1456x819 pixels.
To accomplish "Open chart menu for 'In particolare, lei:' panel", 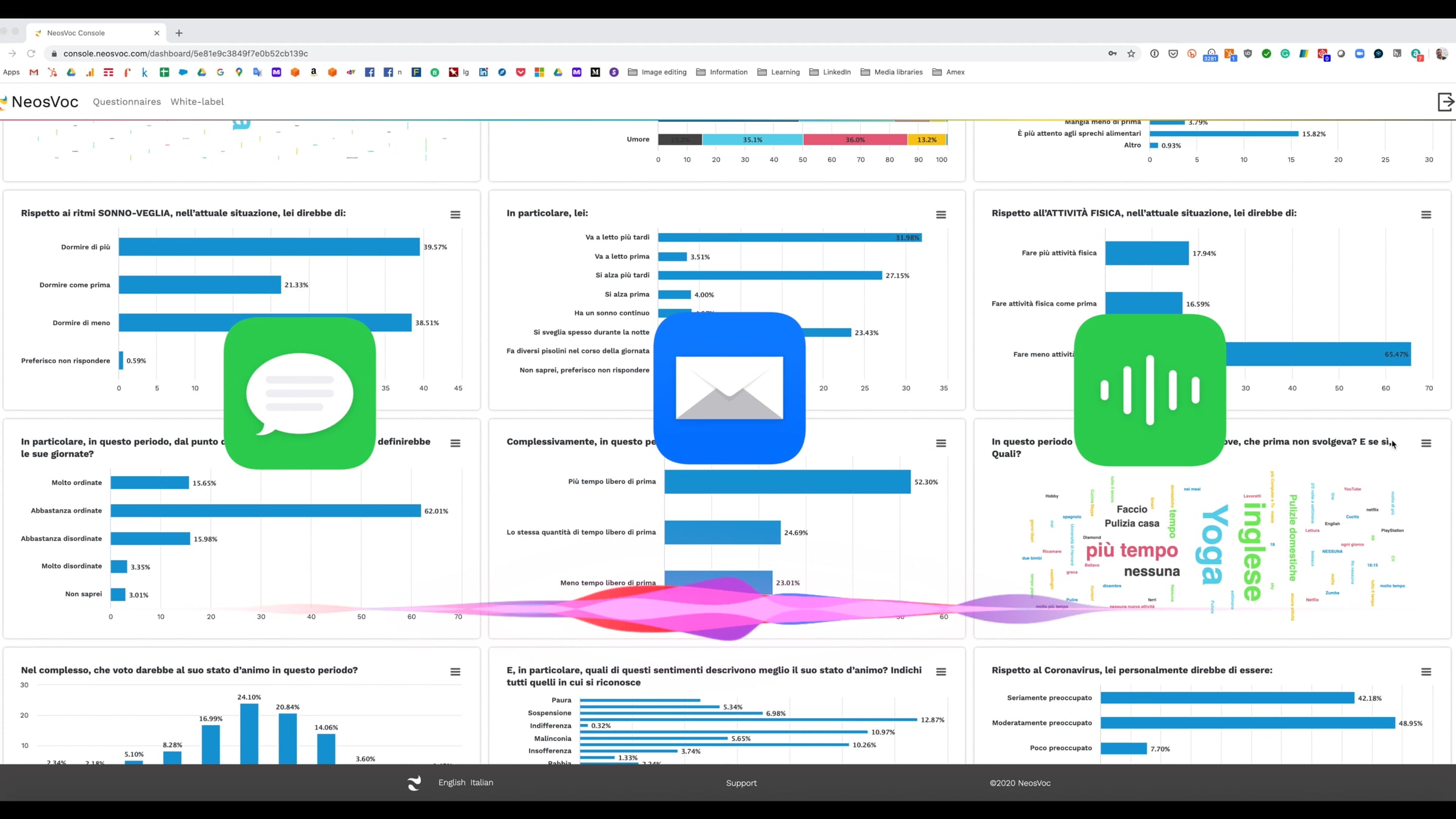I will (941, 215).
